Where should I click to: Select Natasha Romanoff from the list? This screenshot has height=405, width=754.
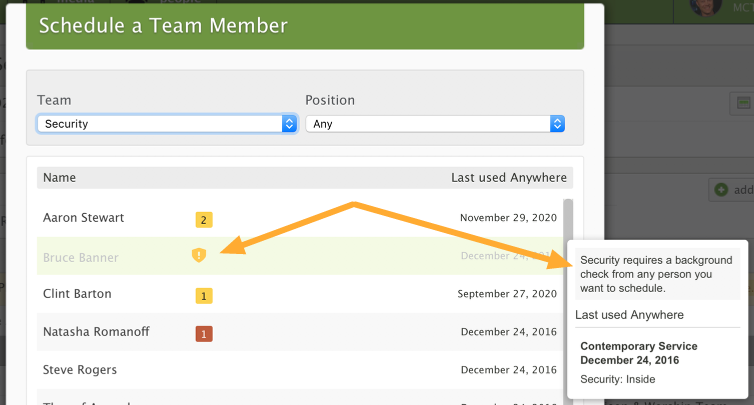(x=96, y=331)
